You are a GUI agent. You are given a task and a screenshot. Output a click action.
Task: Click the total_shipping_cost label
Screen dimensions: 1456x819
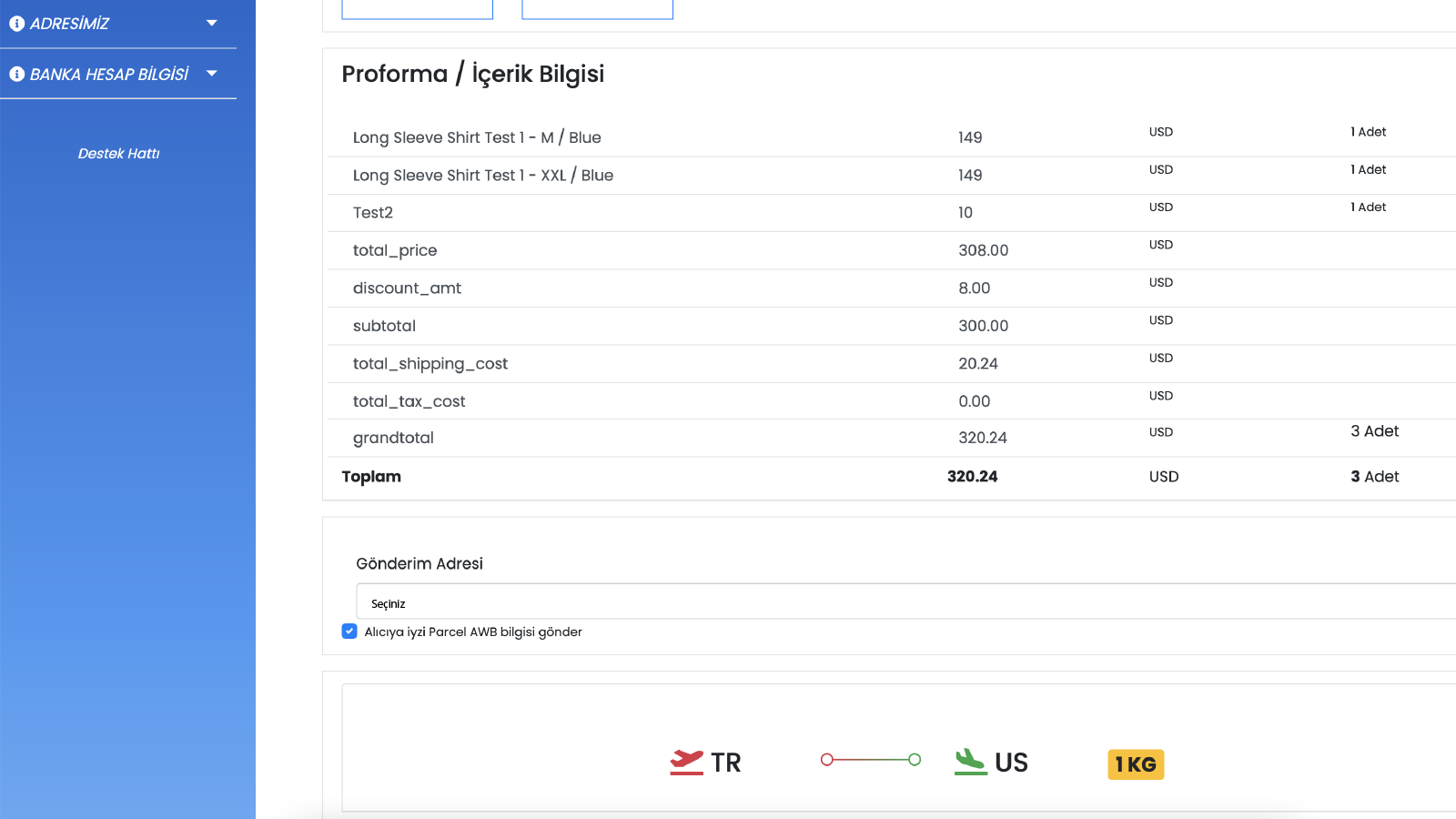(430, 364)
